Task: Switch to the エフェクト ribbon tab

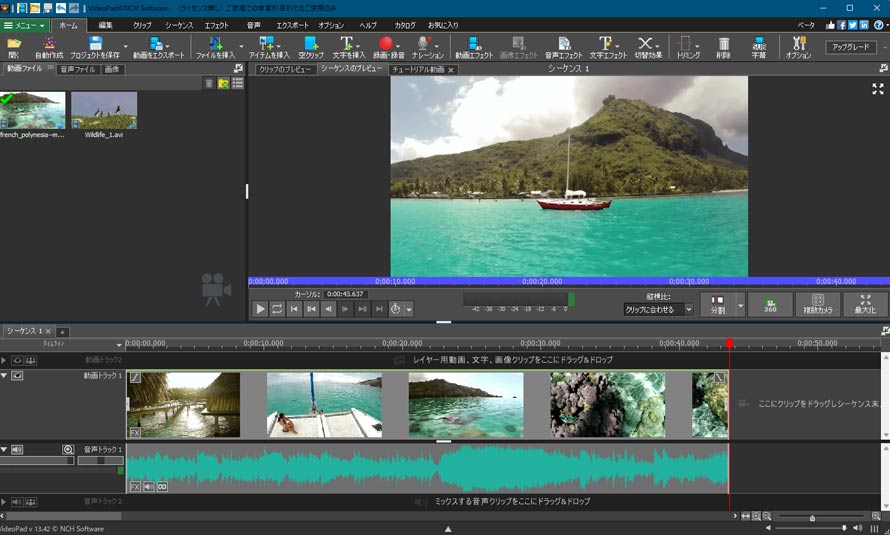Action: pos(216,25)
